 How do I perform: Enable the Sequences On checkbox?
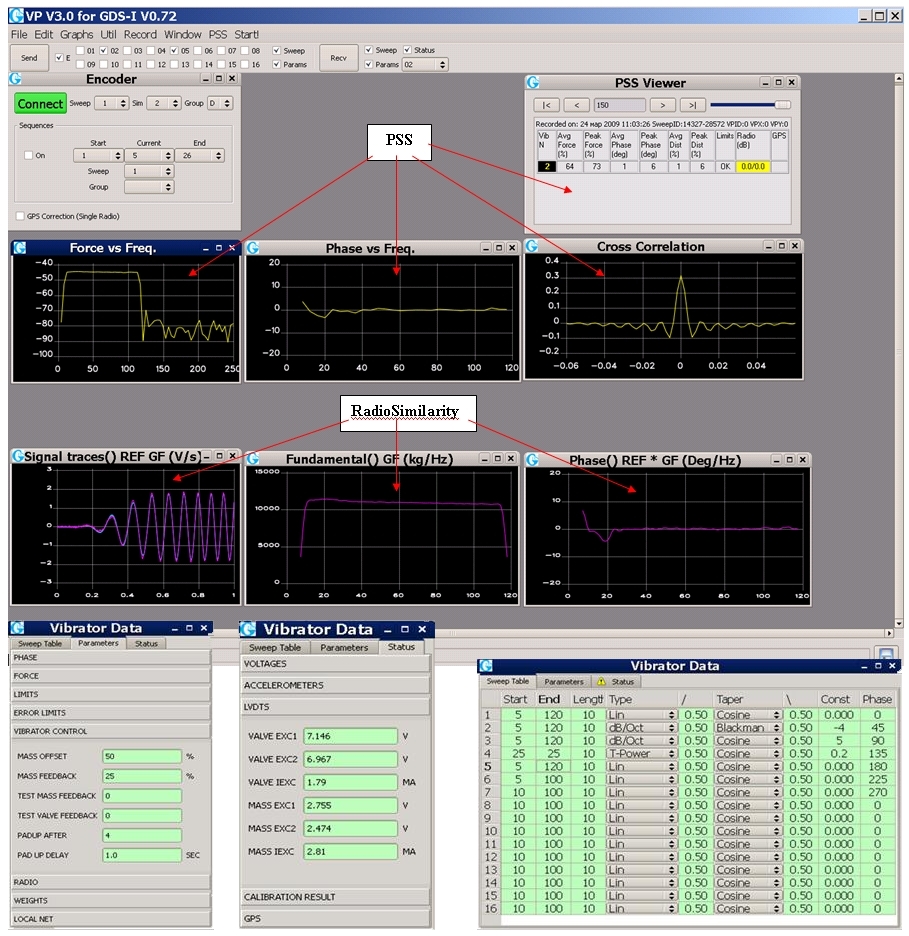[28, 155]
